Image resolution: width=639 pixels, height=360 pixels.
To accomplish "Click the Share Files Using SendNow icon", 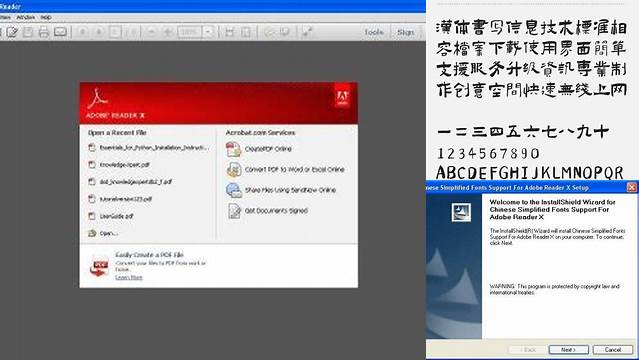I will [x=234, y=190].
